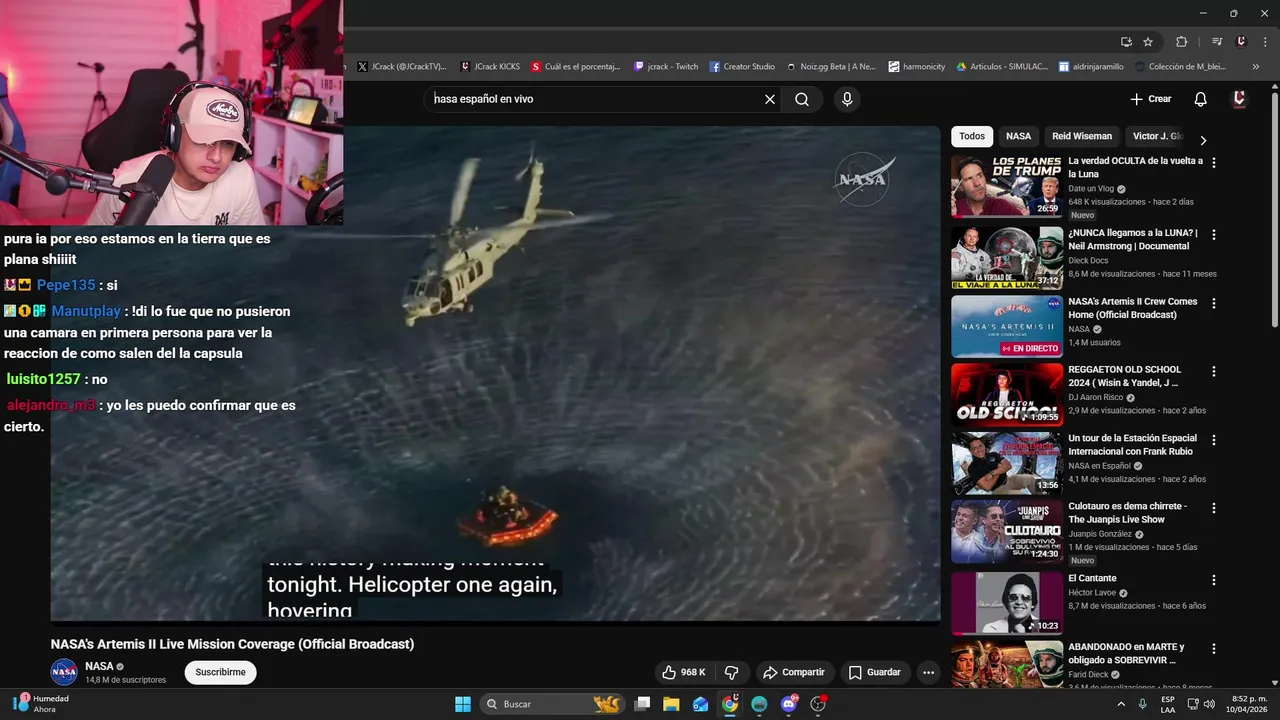Open Chrome from the taskbar
Screen dimensions: 1280x720
tap(730, 704)
